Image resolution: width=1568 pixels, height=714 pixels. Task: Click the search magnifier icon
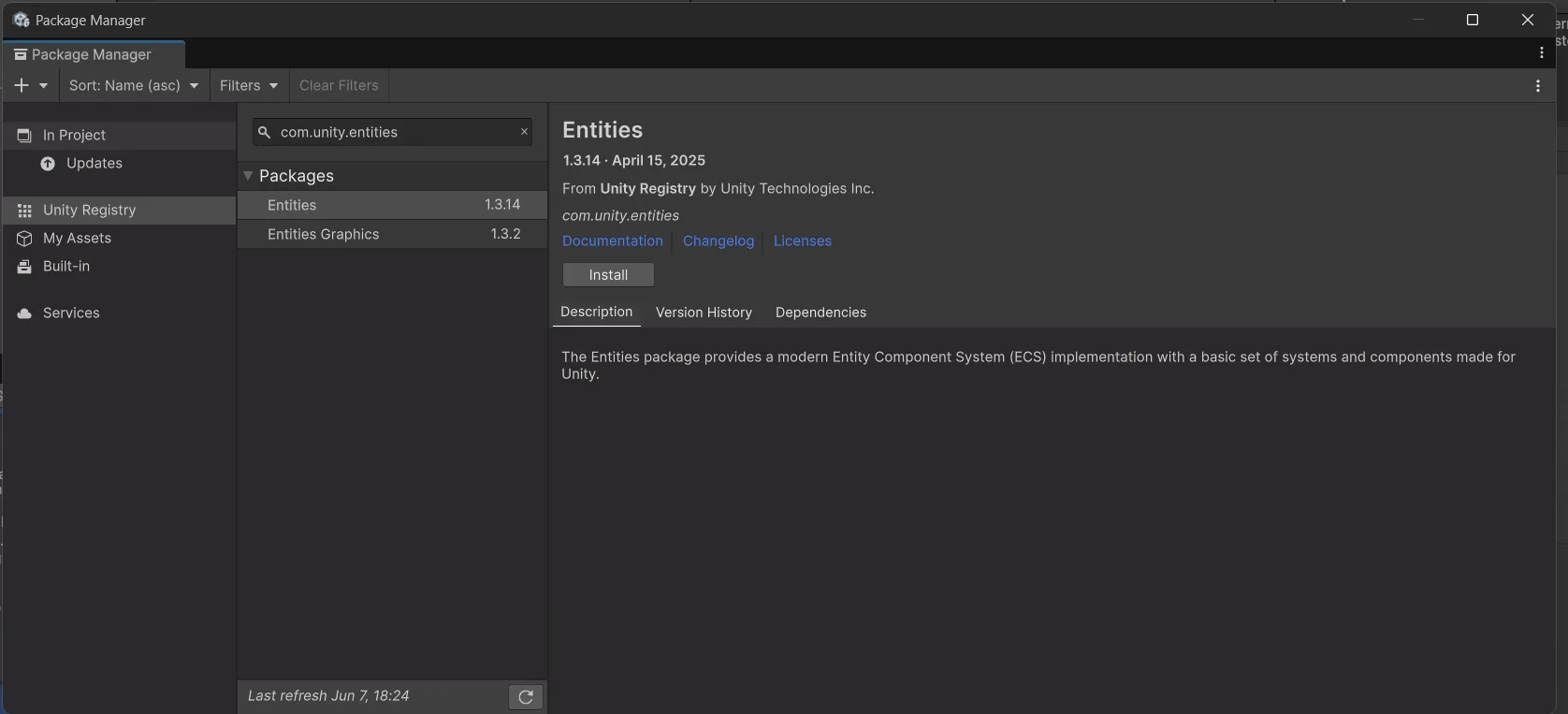coord(264,133)
